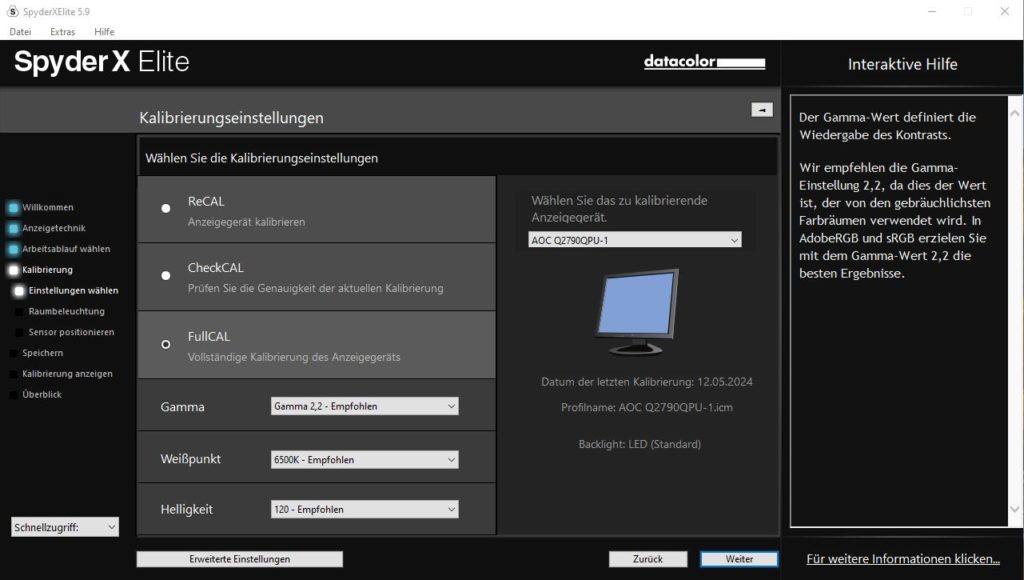Screen dimensions: 1024x580
Task: Click the Anzeigetechnik step indicator icon
Action: coord(13,228)
